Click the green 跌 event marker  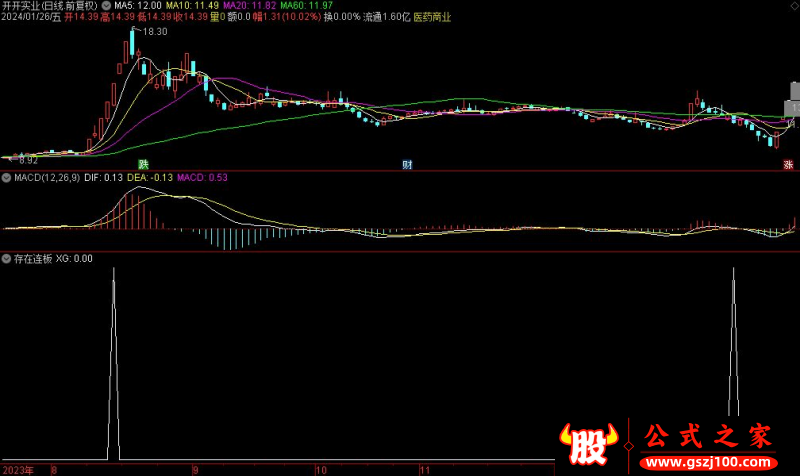pos(143,164)
